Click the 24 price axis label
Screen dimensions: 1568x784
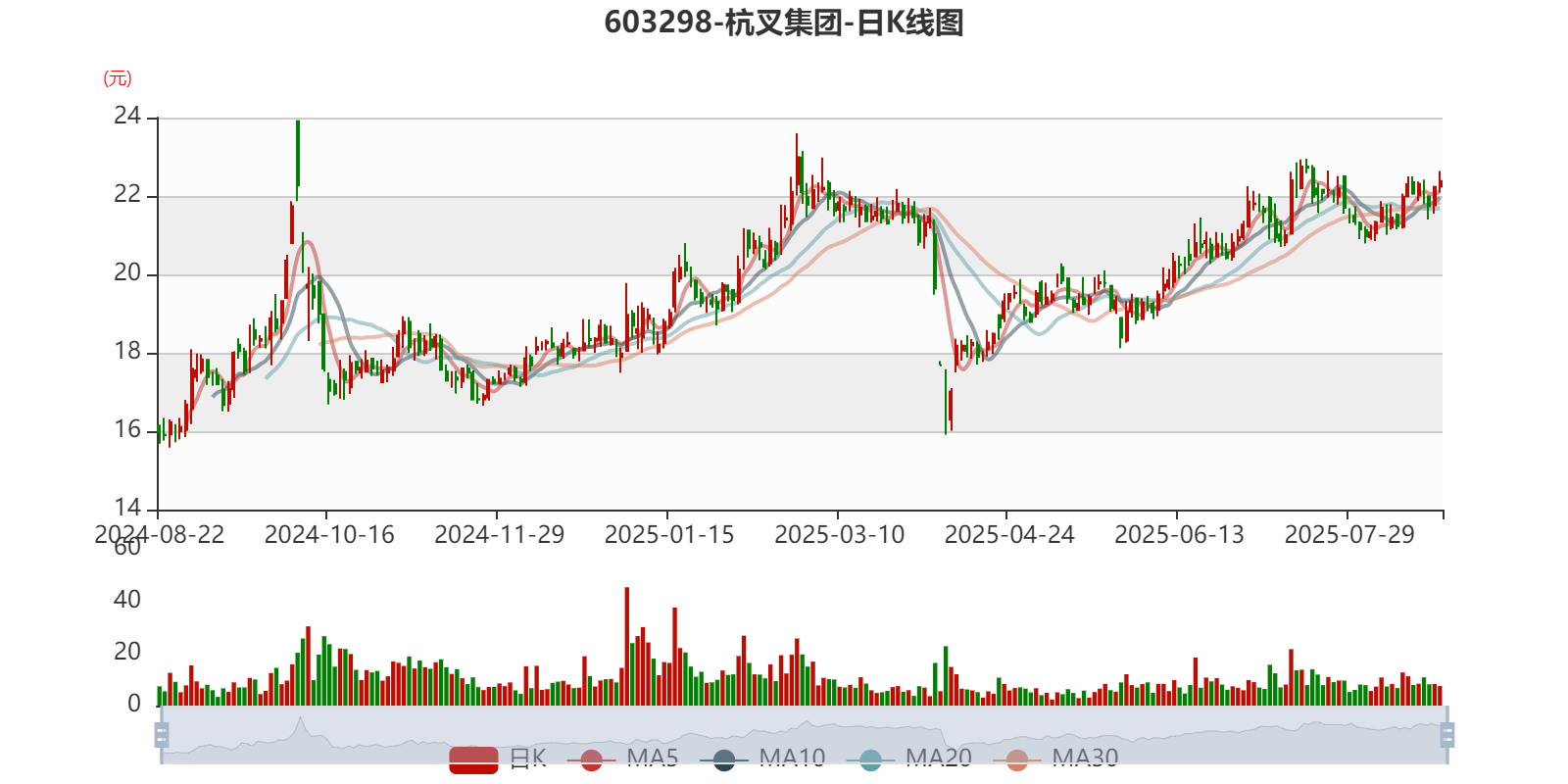click(127, 117)
